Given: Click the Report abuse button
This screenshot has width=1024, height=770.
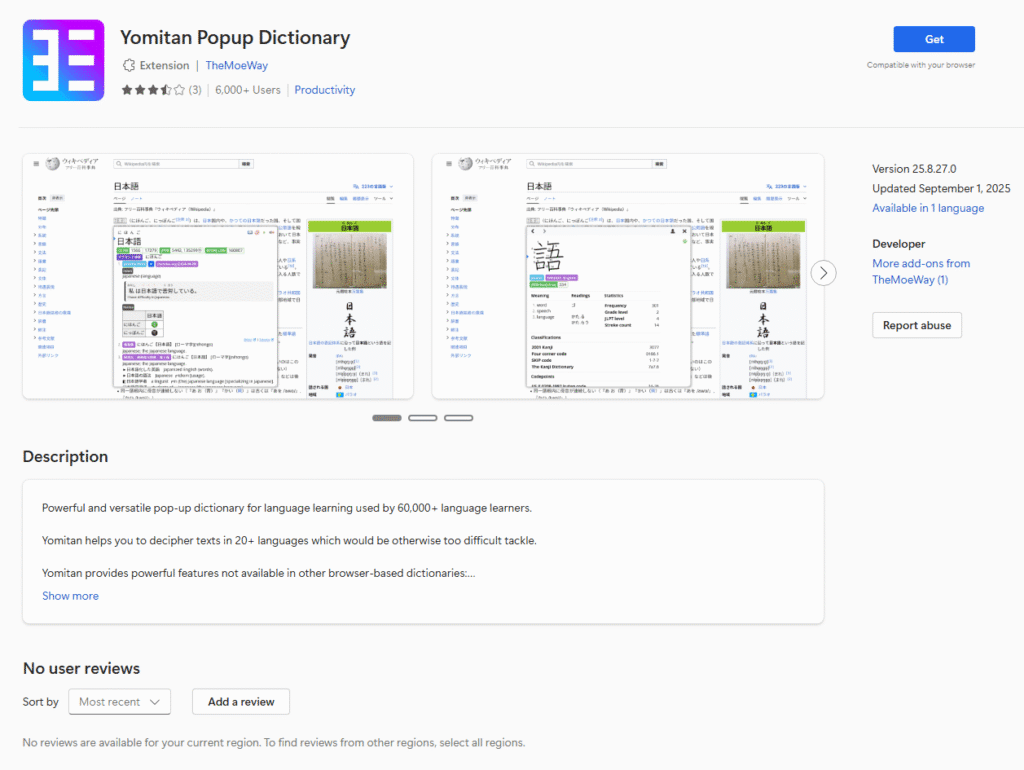Looking at the screenshot, I should tap(917, 325).
